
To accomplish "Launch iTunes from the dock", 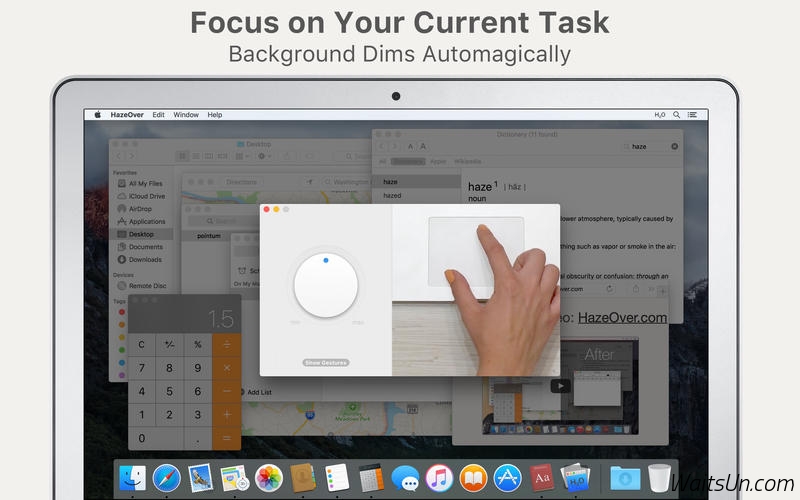I will 439,478.
